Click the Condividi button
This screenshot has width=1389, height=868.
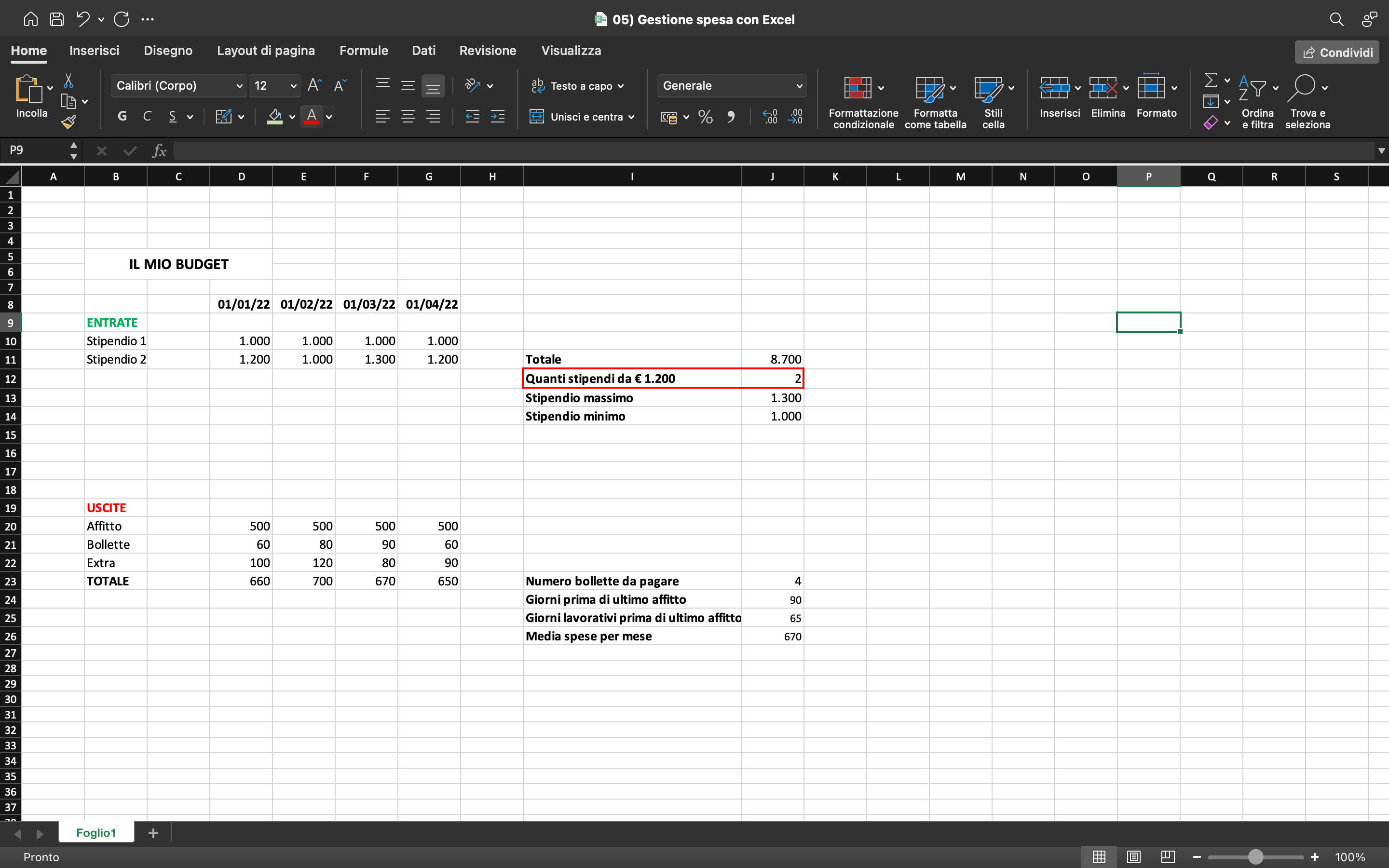[1336, 52]
